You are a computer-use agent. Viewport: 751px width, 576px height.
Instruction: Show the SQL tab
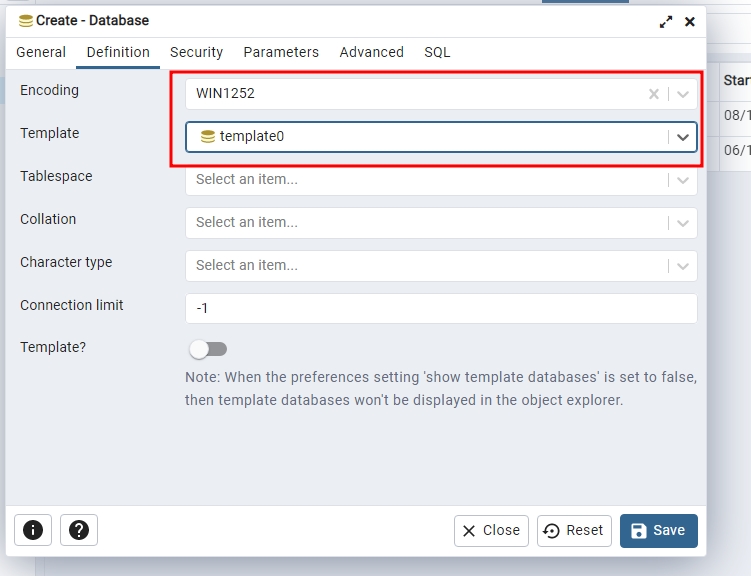tap(437, 52)
